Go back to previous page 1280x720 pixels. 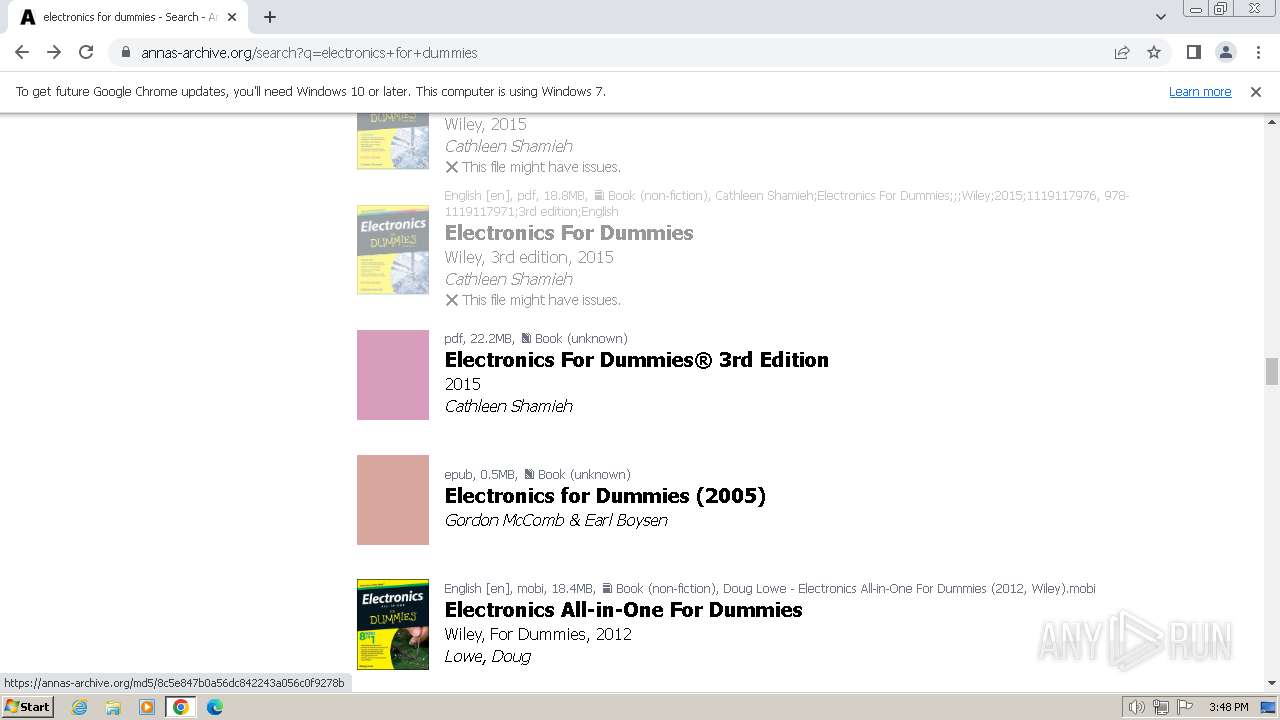(x=22, y=52)
